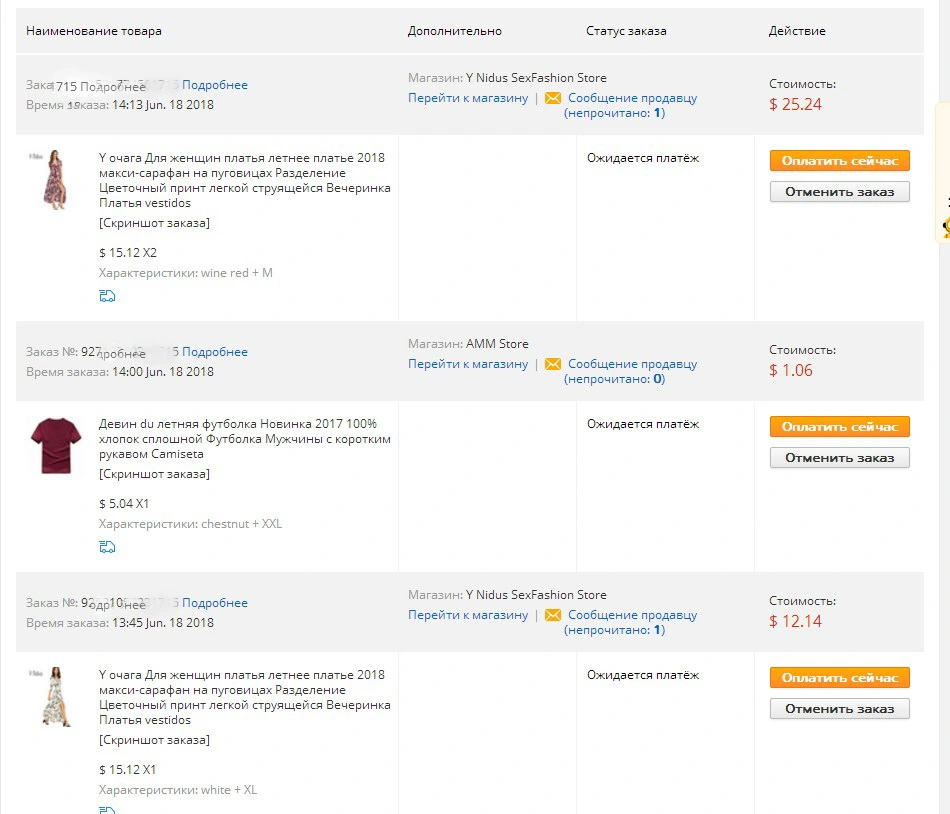
Task: Cancel the white dress order
Action: click(840, 709)
